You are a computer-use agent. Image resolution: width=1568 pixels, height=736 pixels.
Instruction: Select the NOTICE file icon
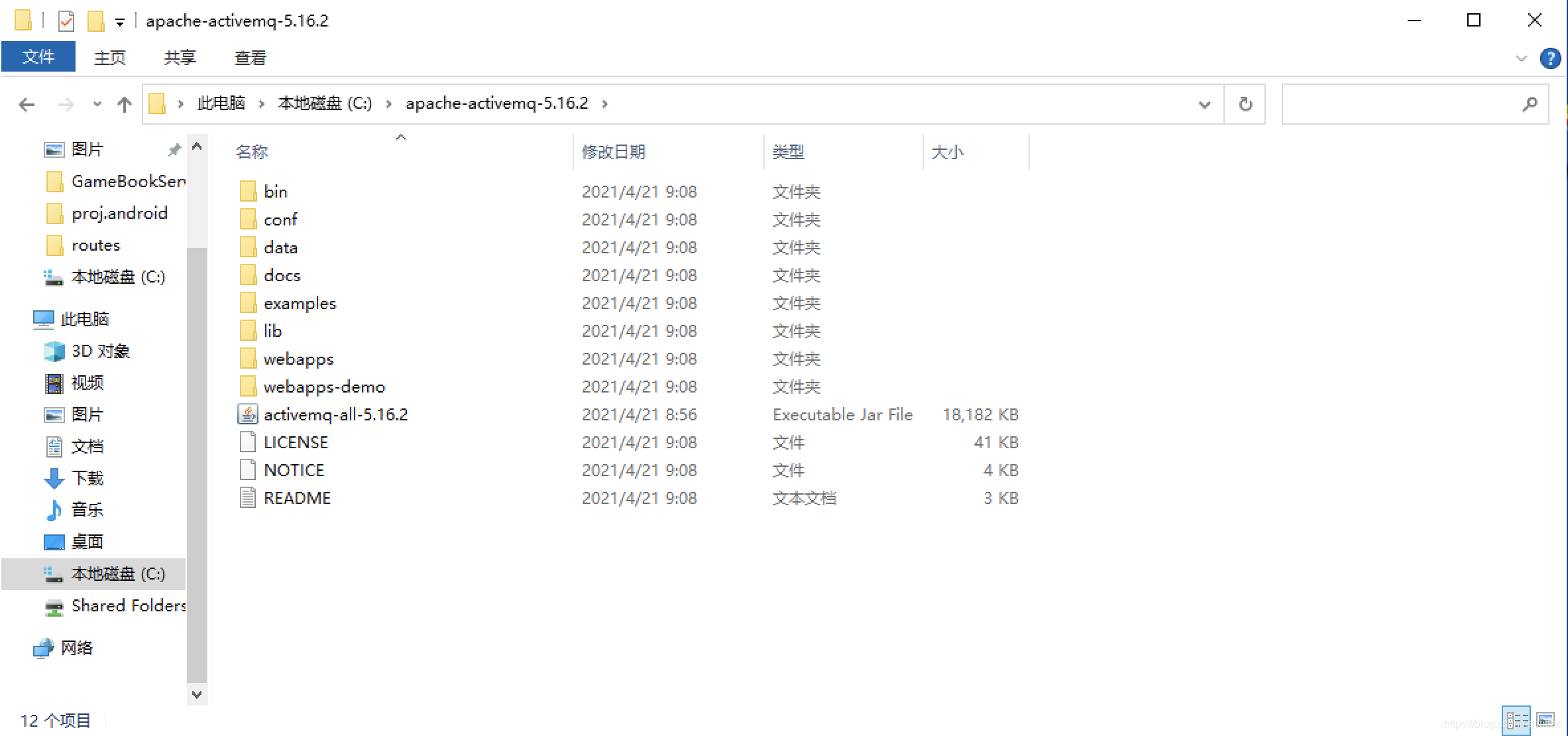248,470
